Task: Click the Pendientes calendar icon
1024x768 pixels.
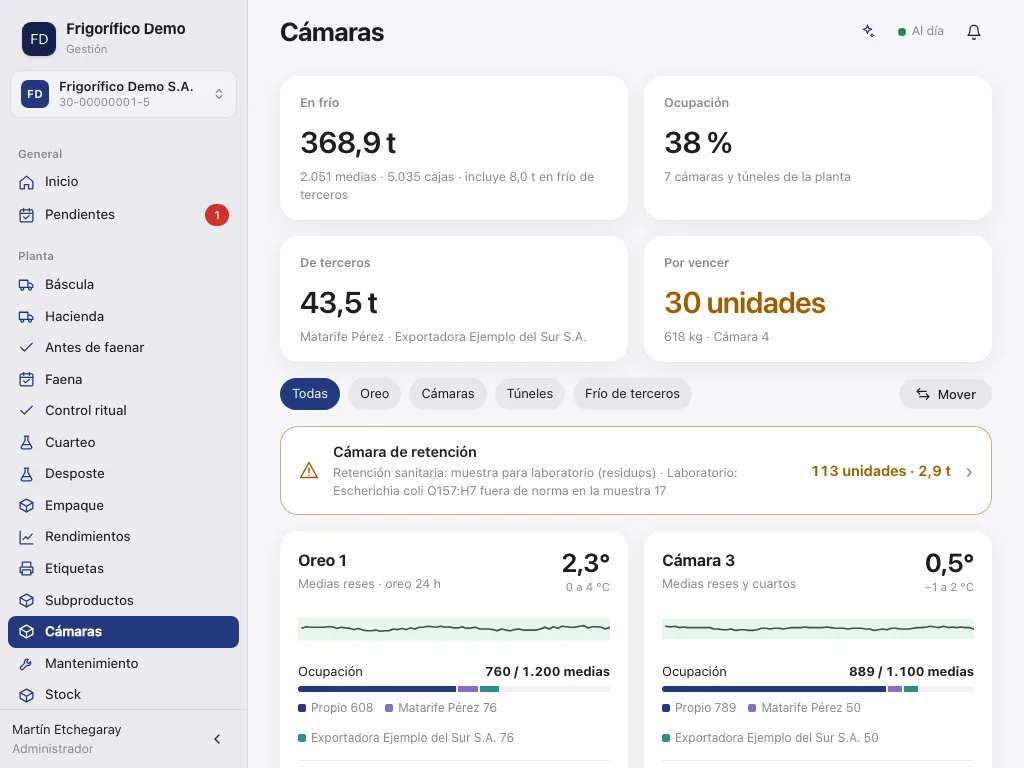Action: click(x=26, y=215)
